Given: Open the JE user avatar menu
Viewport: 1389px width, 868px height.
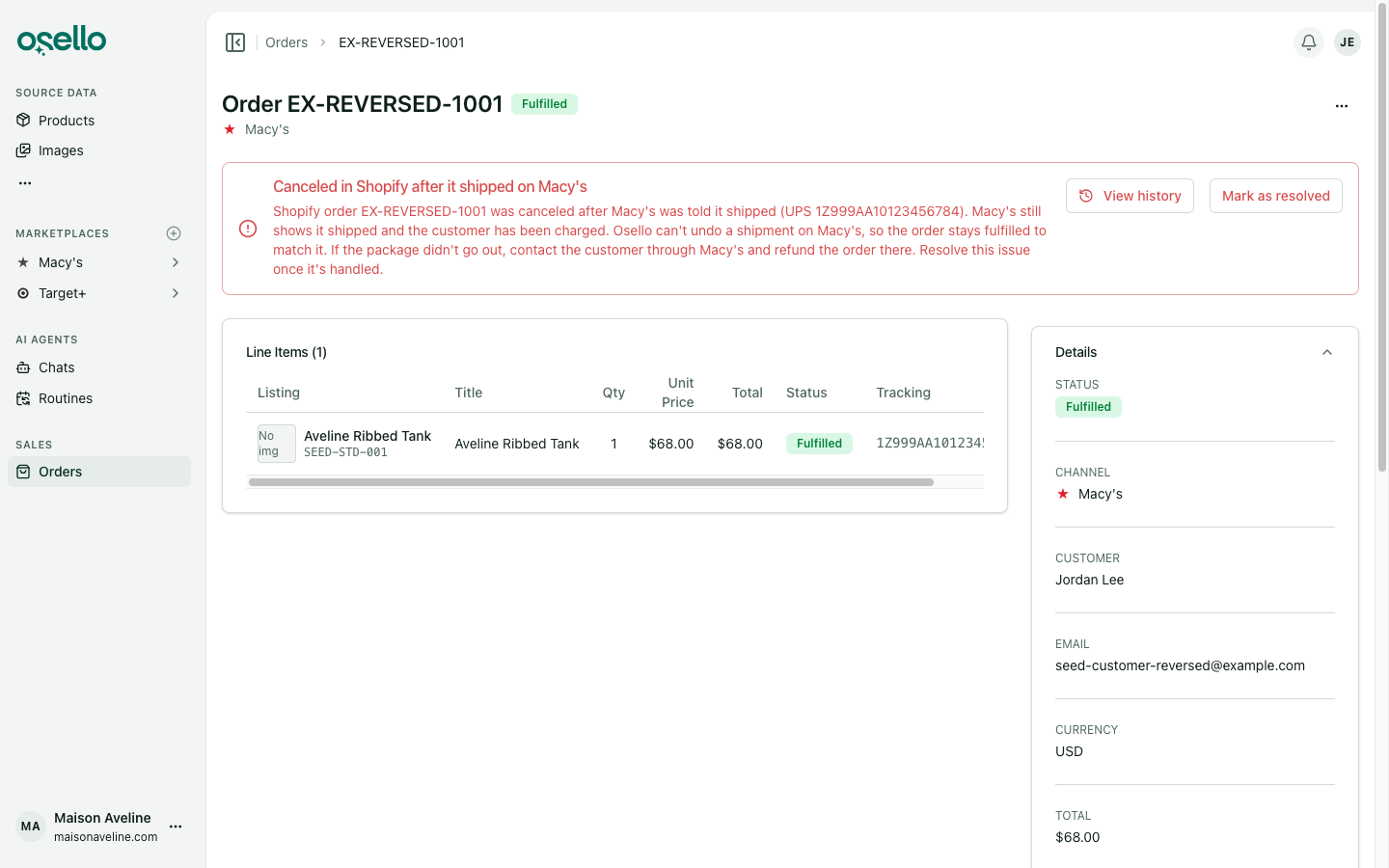Looking at the screenshot, I should 1348,42.
